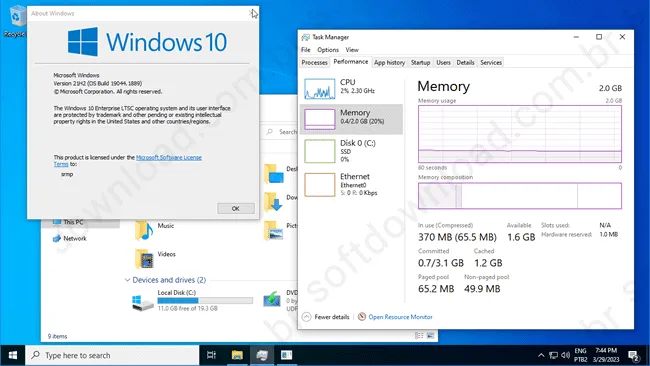Open Task Manager File menu
This screenshot has height=366, width=650.
click(x=306, y=50)
